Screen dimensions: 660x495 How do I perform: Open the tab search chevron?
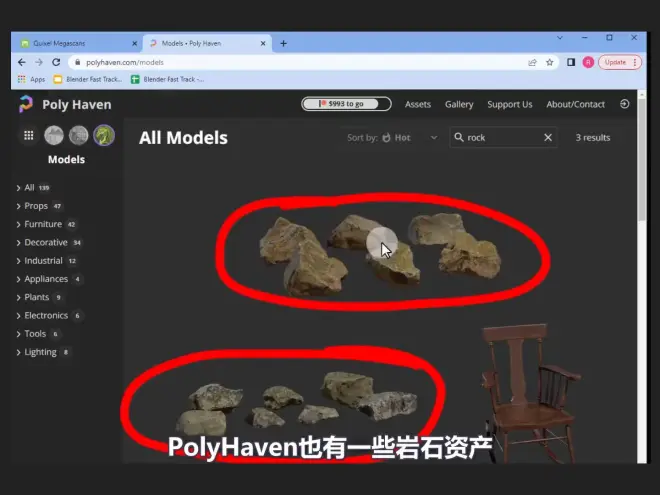[560, 38]
